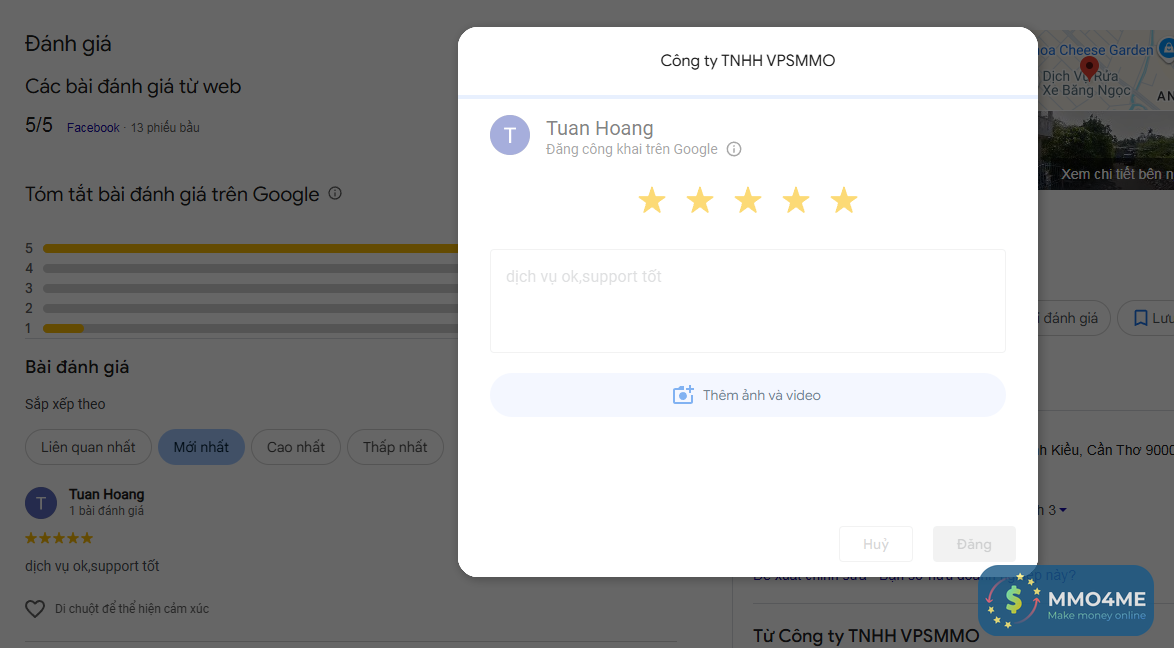The height and width of the screenshot is (648, 1174).
Task: Sort reviews by Mới nhất
Action: click(201, 447)
